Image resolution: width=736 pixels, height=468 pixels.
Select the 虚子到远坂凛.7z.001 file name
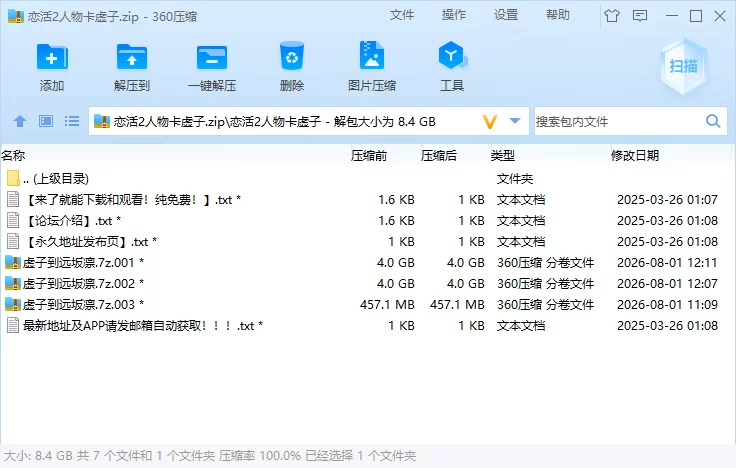click(83, 262)
